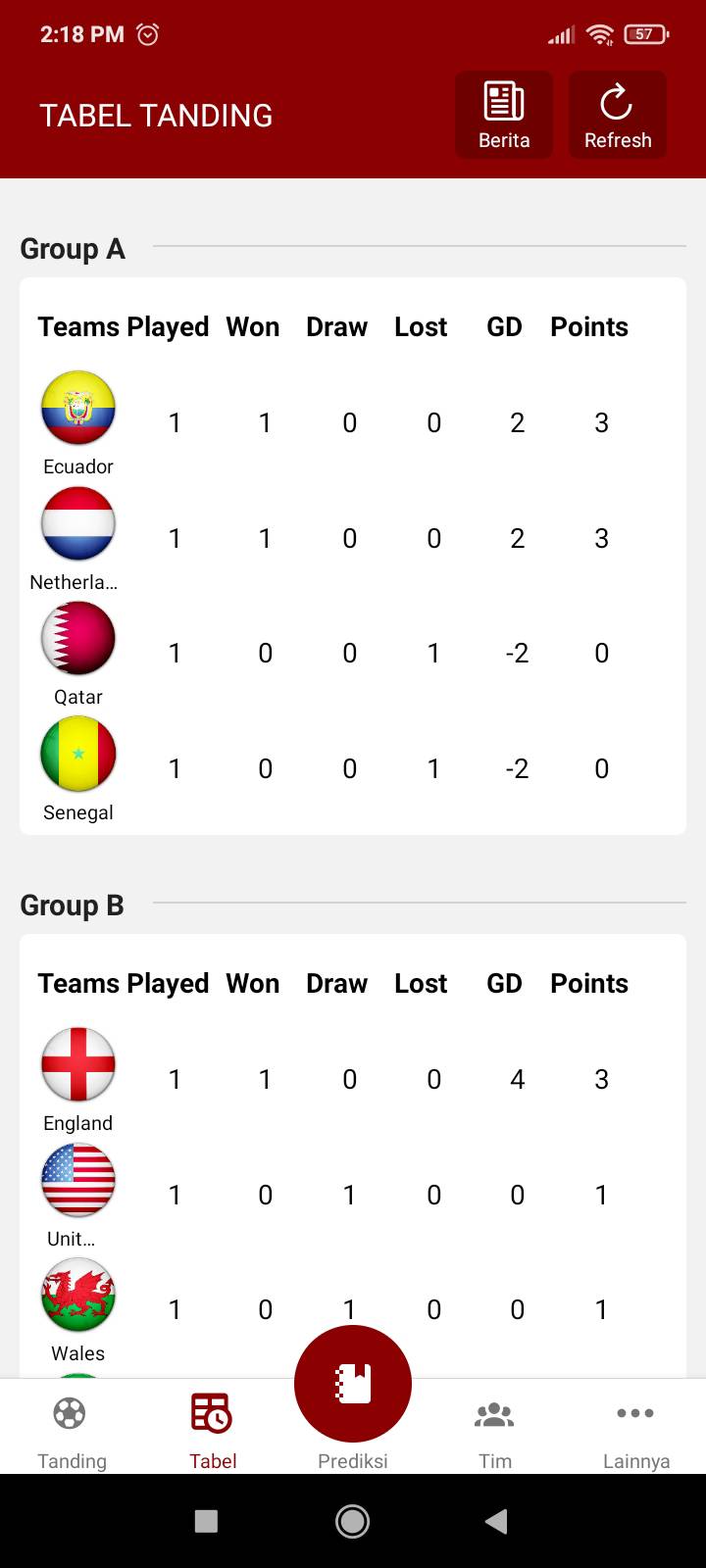The height and width of the screenshot is (1568, 706).
Task: Open the Prediksi center button
Action: (353, 1384)
